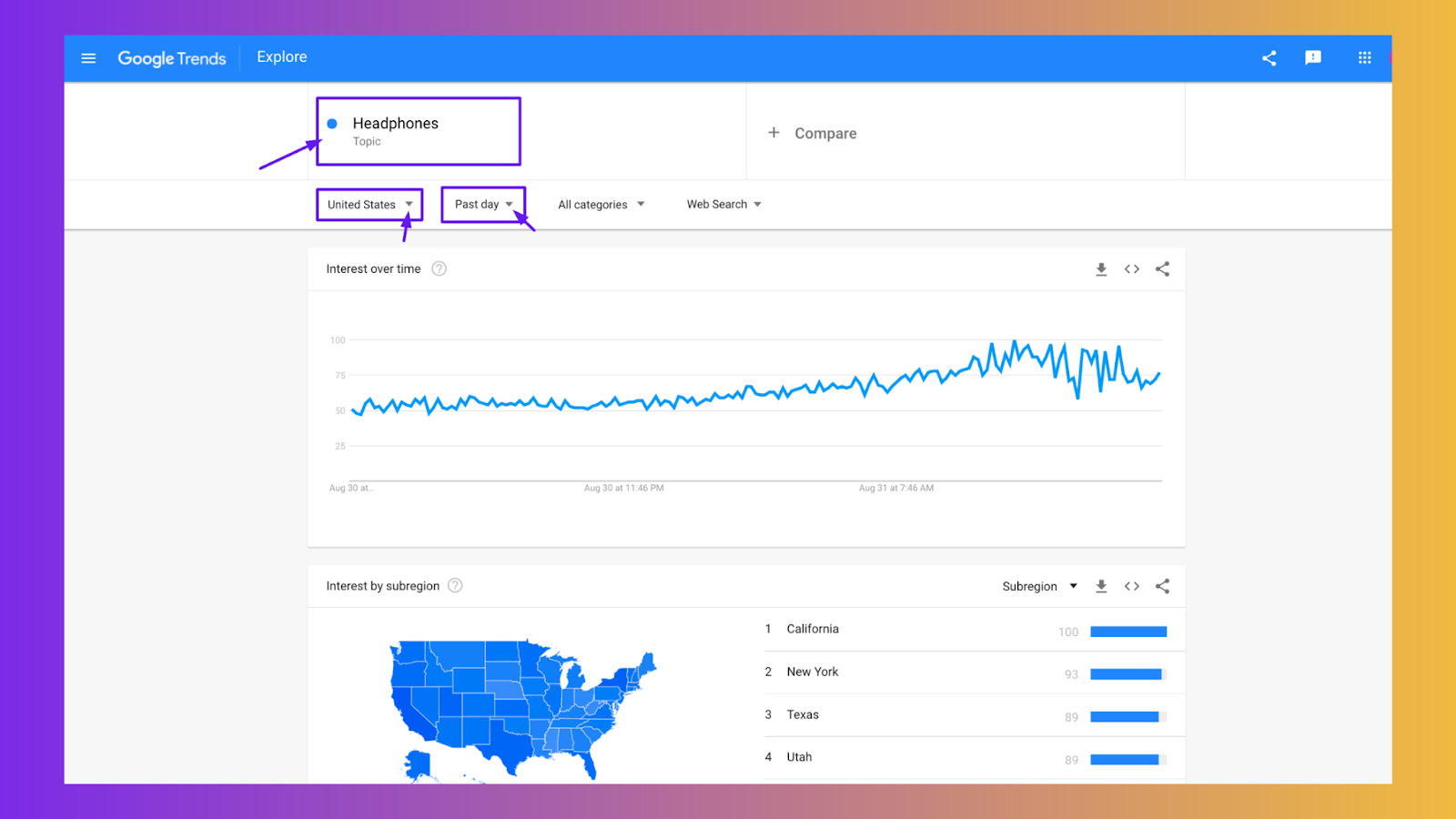
Task: Click the Google Trends logo
Action: click(172, 58)
